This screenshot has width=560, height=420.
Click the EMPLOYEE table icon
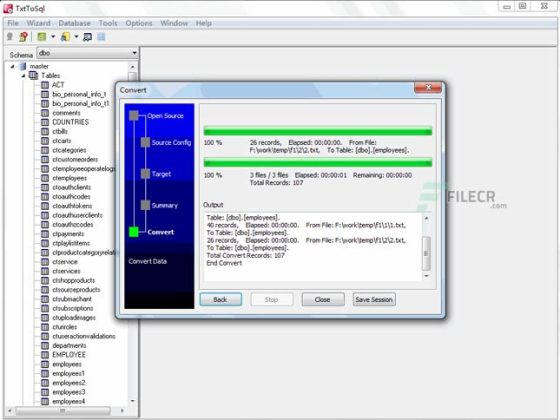45,355
